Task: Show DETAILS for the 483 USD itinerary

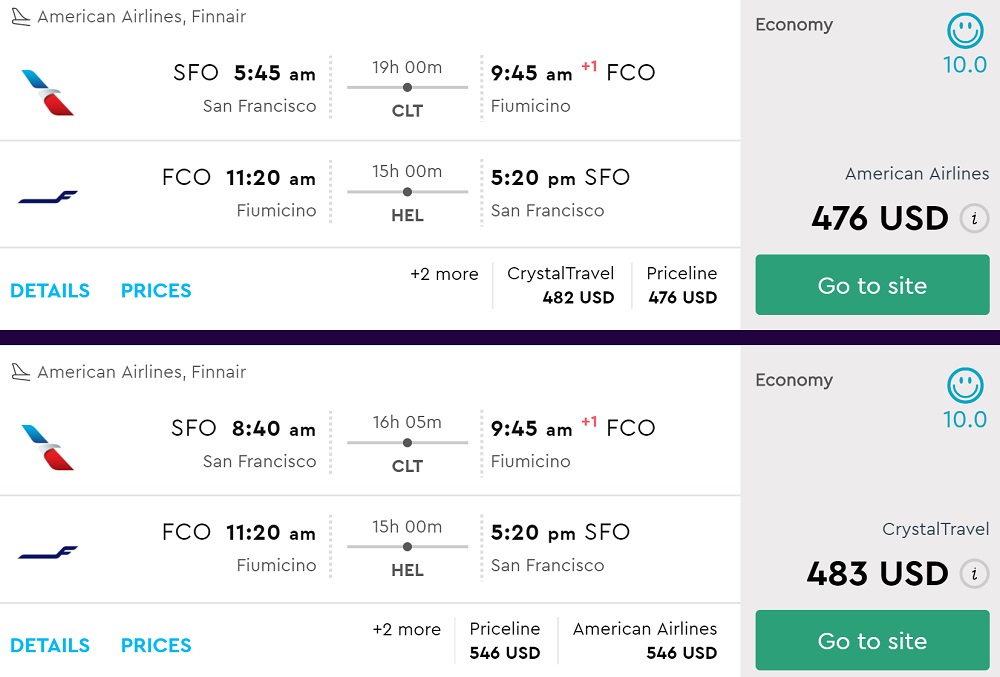Action: click(x=50, y=646)
